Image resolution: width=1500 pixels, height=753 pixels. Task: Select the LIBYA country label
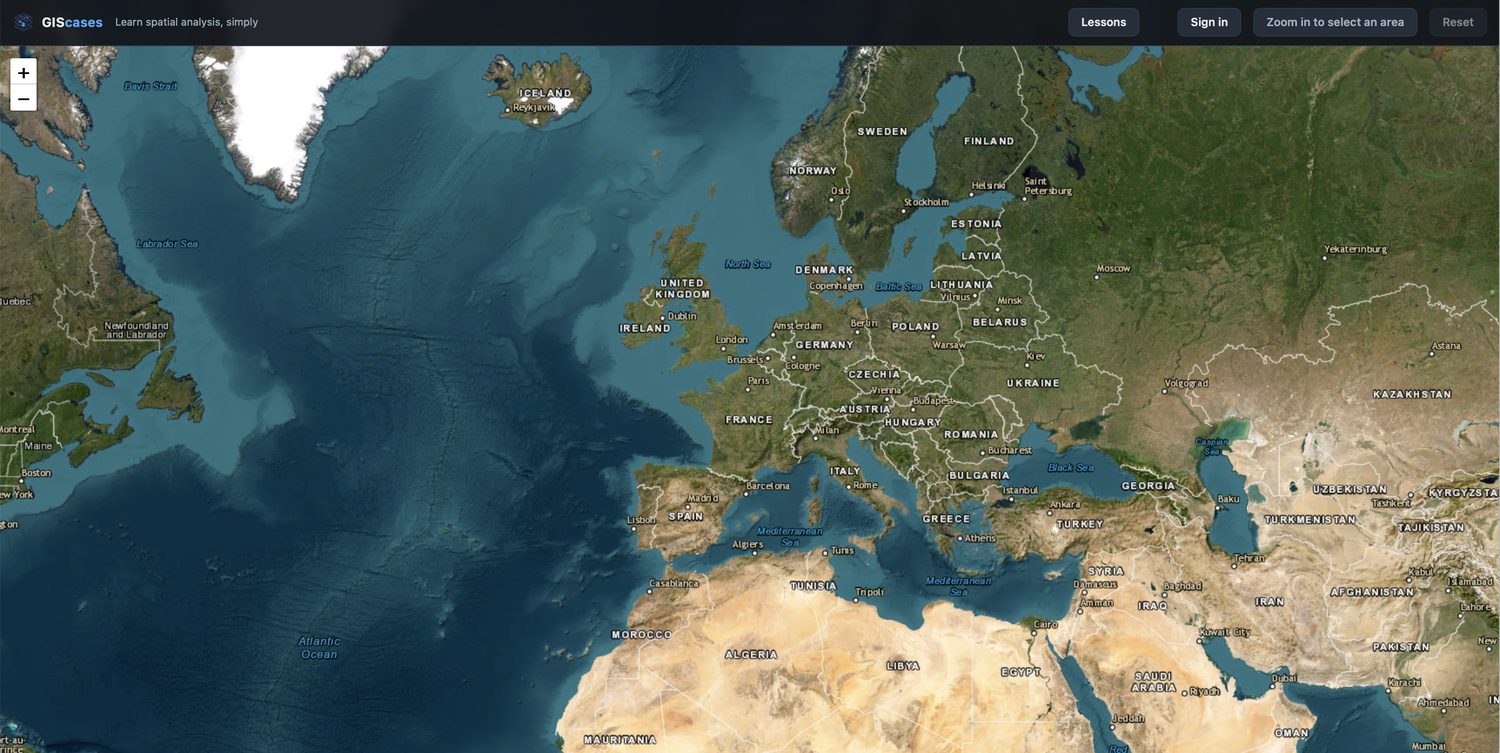coord(903,666)
